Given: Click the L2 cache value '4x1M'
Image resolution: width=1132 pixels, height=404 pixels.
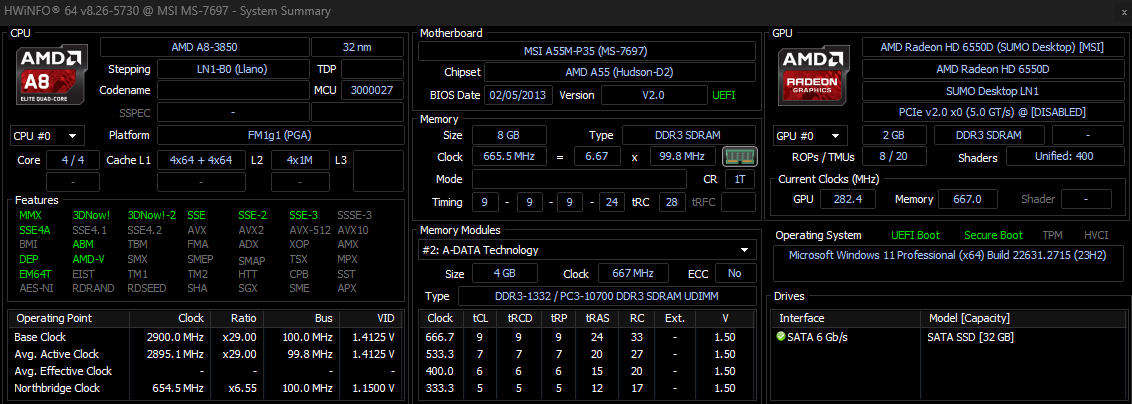Looking at the screenshot, I should pos(300,160).
